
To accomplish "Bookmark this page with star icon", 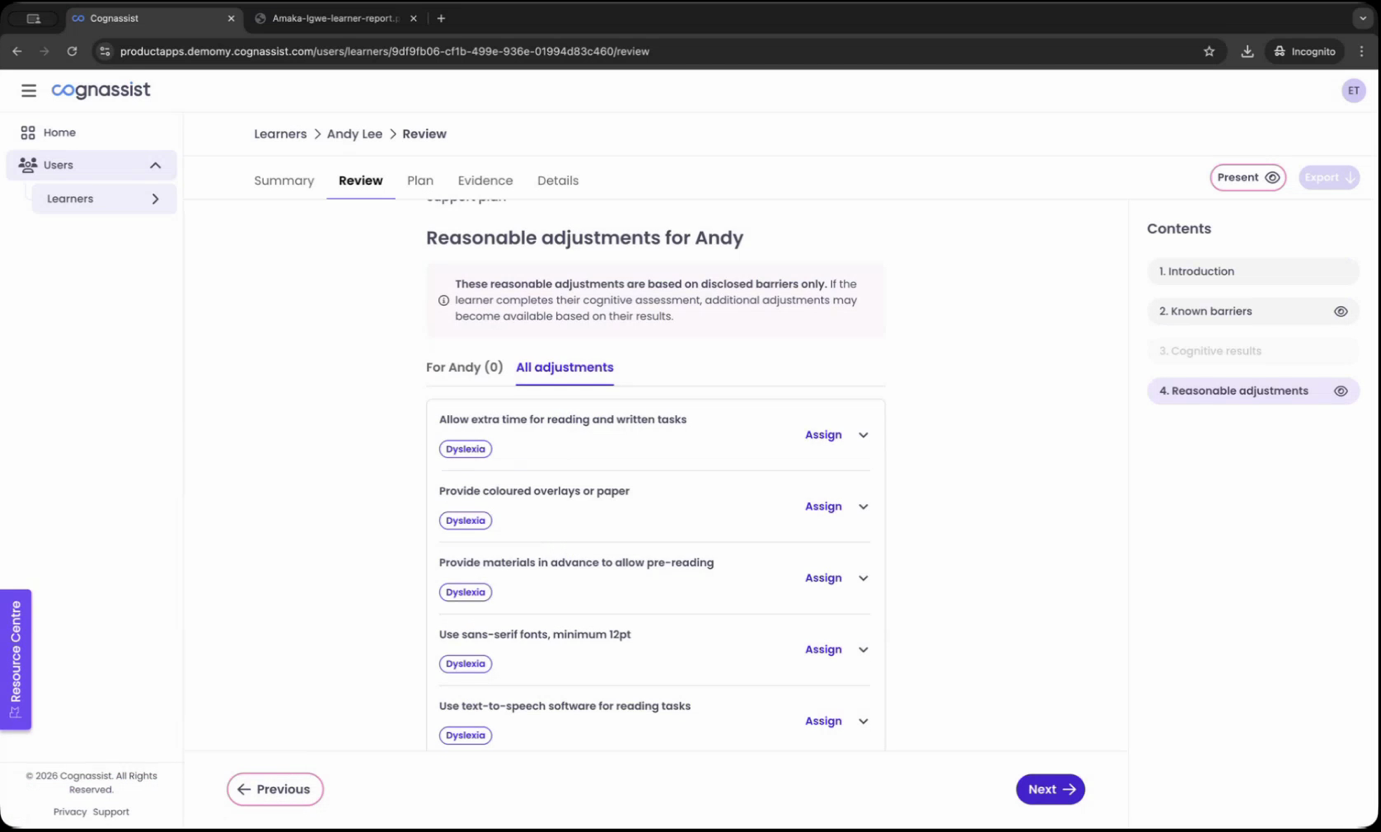I will click(x=1209, y=51).
